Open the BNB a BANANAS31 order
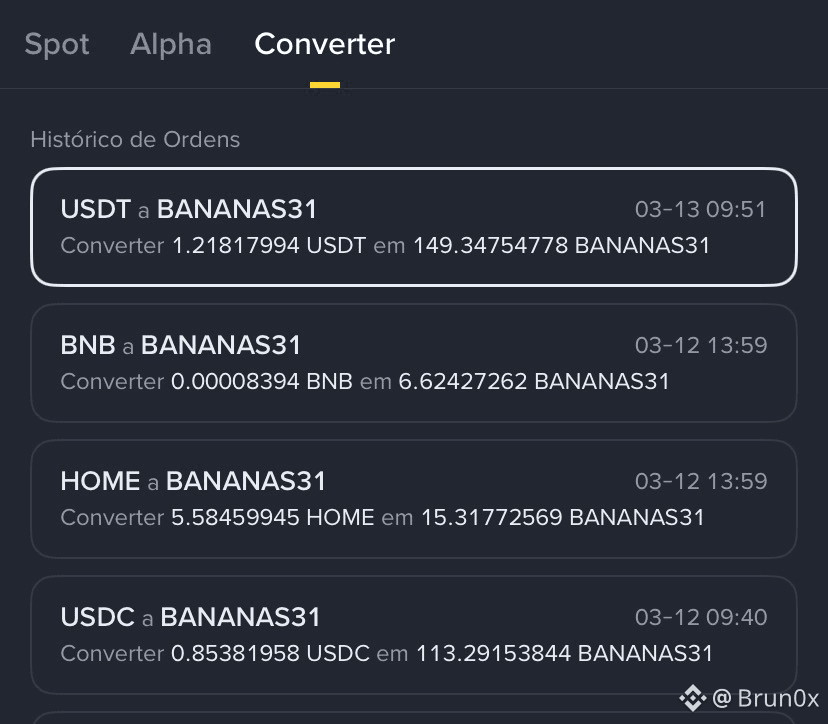Screen dimensions: 828x724 coord(414,363)
